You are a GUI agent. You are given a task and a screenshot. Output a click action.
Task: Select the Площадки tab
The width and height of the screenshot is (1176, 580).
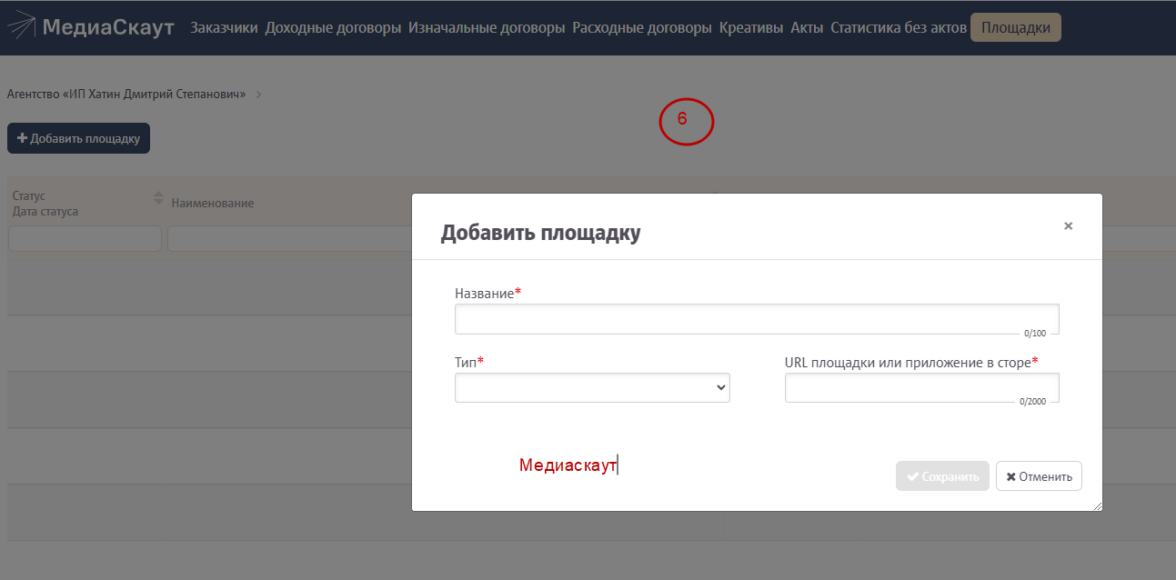pyautogui.click(x=1016, y=28)
